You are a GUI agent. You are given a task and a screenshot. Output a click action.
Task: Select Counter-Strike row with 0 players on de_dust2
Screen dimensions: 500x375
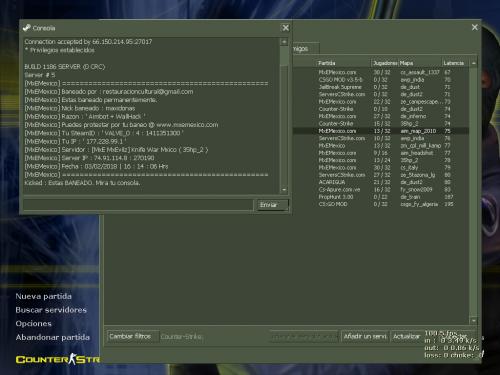pos(381,109)
